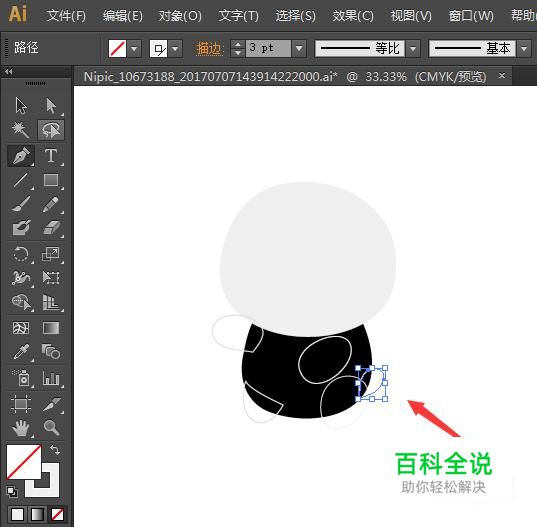
Task: Select the Hand tool
Action: tap(21, 428)
